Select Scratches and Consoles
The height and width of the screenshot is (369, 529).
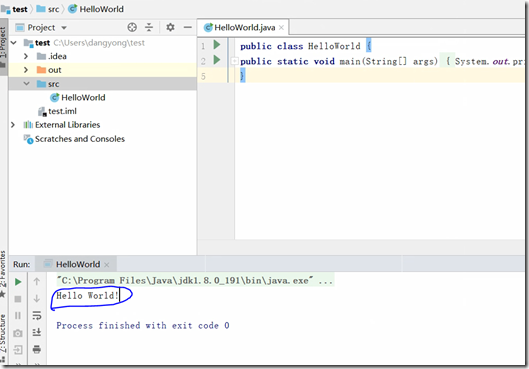tap(74, 139)
